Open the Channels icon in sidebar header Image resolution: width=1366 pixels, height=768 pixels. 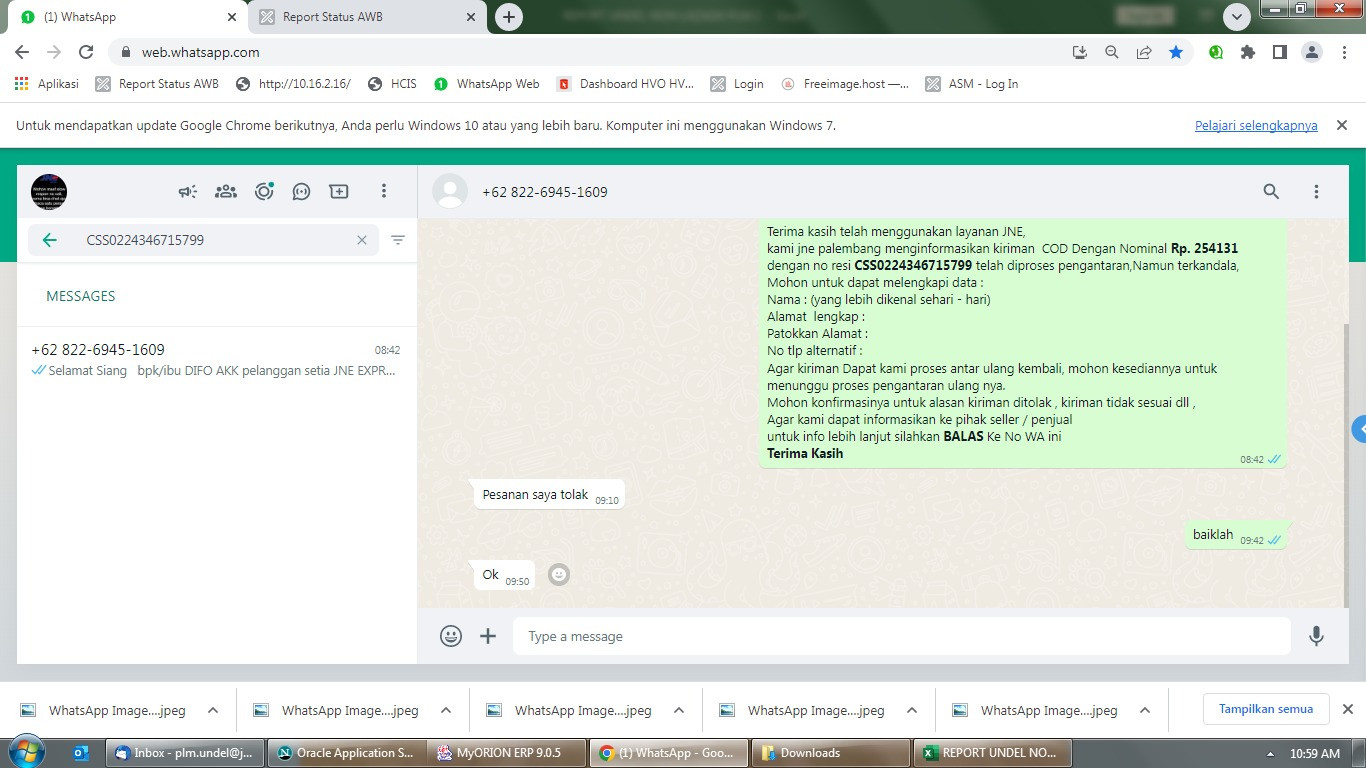pos(301,191)
